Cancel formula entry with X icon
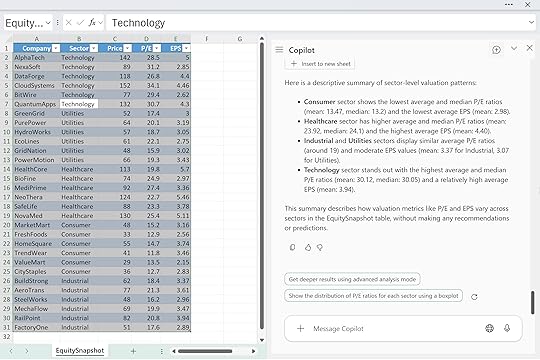 point(69,23)
